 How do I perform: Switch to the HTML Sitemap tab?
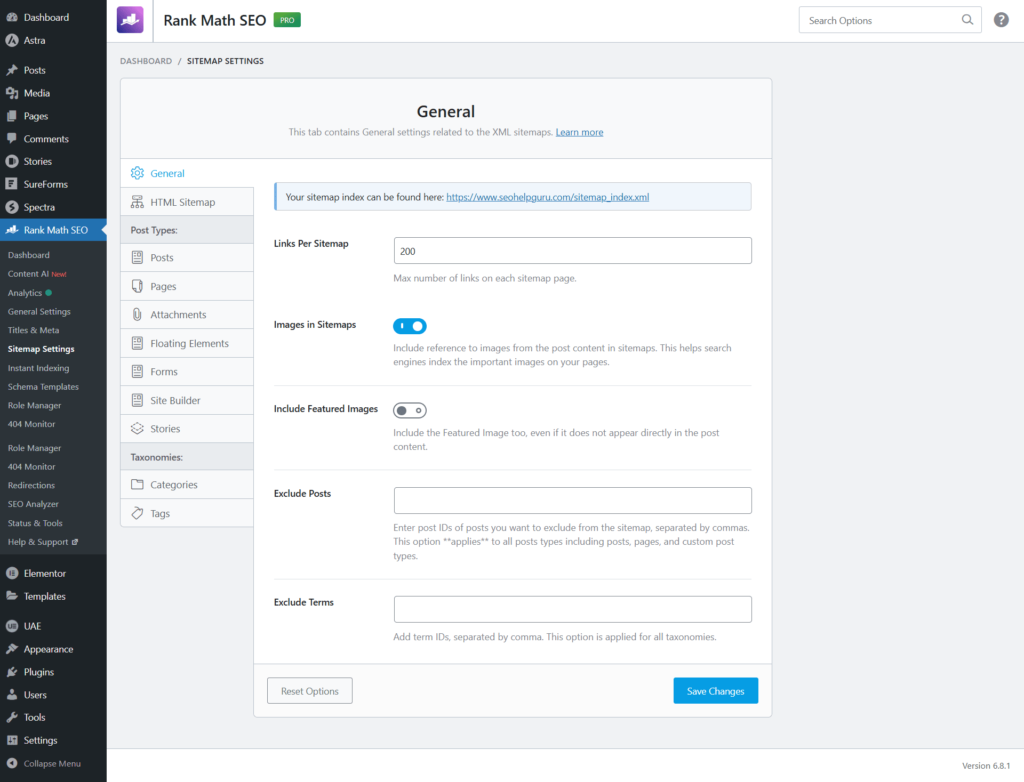[187, 202]
